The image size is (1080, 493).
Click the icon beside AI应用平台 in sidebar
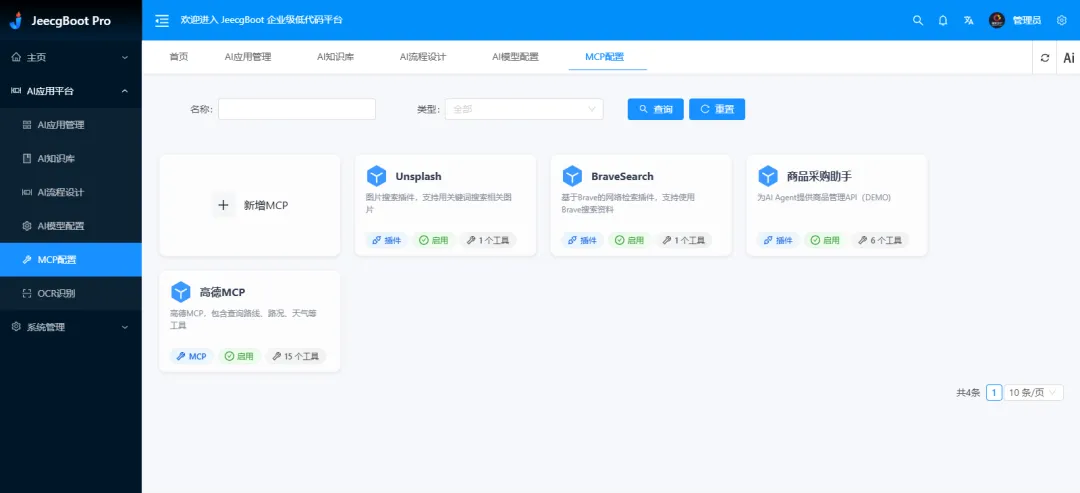pyautogui.click(x=17, y=91)
